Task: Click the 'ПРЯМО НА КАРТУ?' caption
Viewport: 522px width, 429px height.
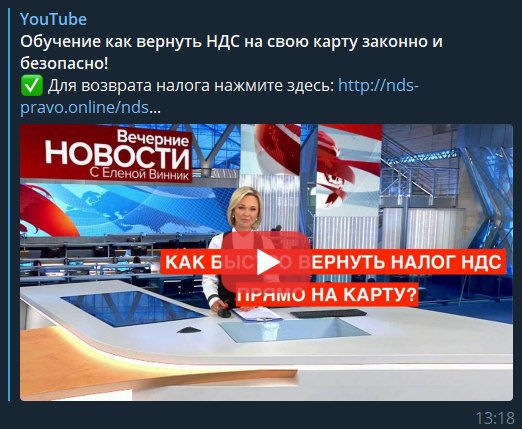Action: (x=327, y=294)
